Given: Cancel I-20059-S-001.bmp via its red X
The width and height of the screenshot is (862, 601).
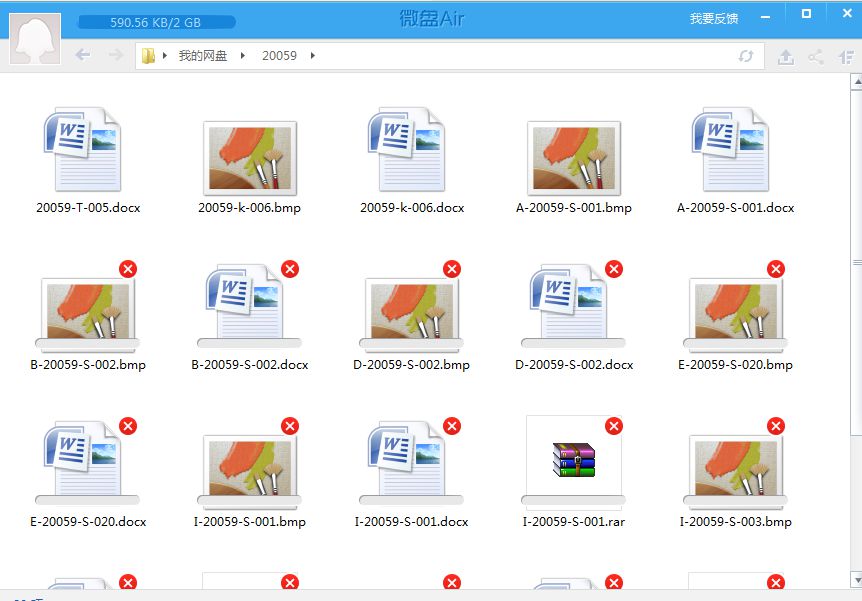Looking at the screenshot, I should 290,426.
